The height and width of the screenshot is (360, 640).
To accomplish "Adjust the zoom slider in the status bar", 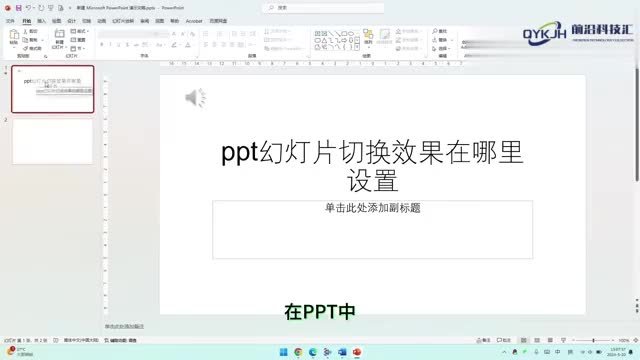I will [593, 340].
